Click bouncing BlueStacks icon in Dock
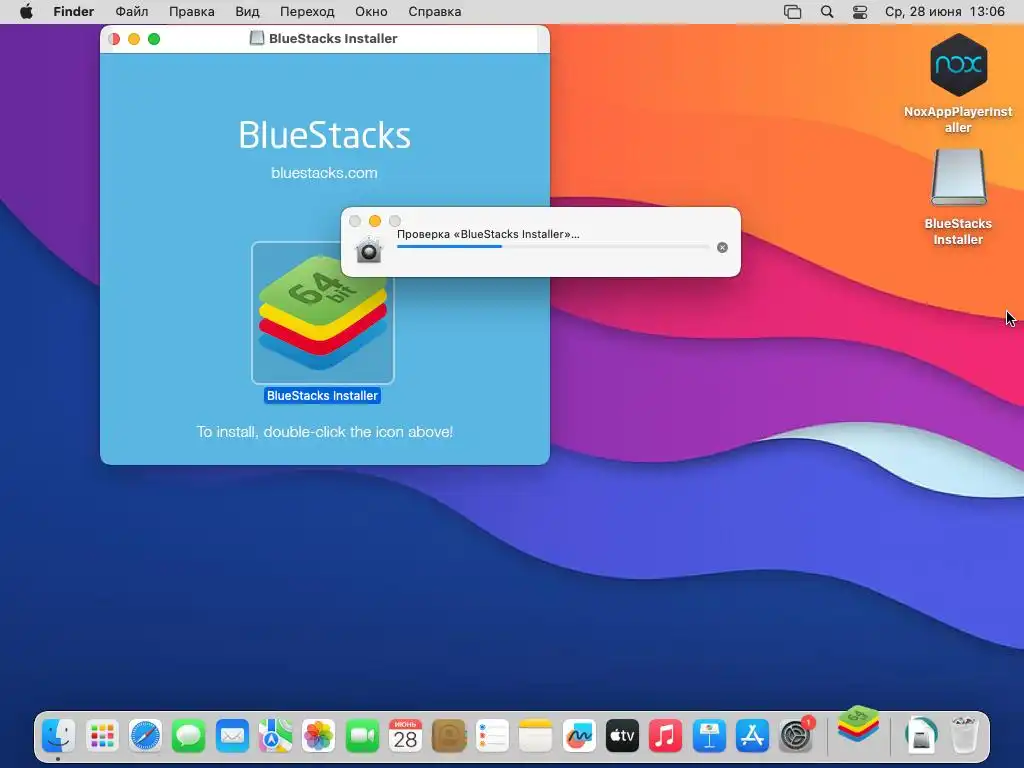Screen dimensions: 1024x768 (x=858, y=724)
